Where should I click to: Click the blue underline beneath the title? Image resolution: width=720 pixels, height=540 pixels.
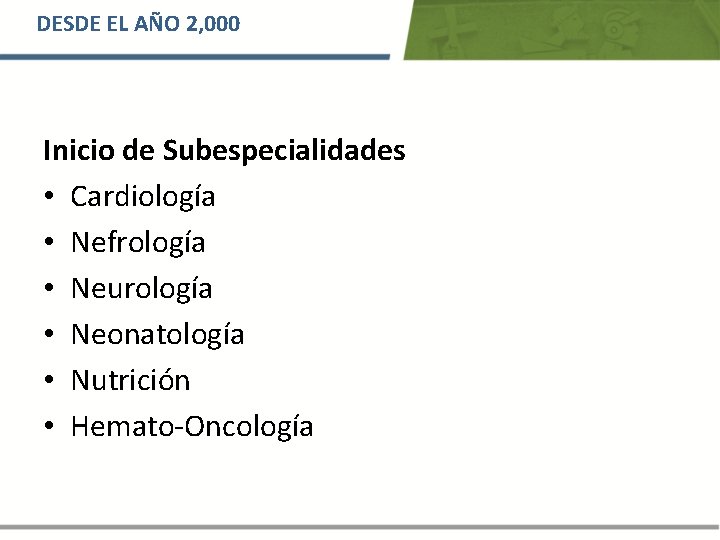(x=195, y=57)
